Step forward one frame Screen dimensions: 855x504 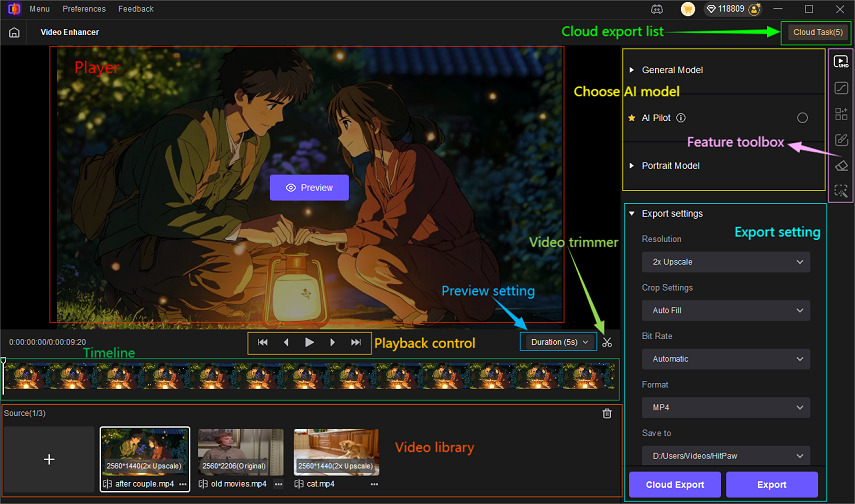pyautogui.click(x=333, y=343)
